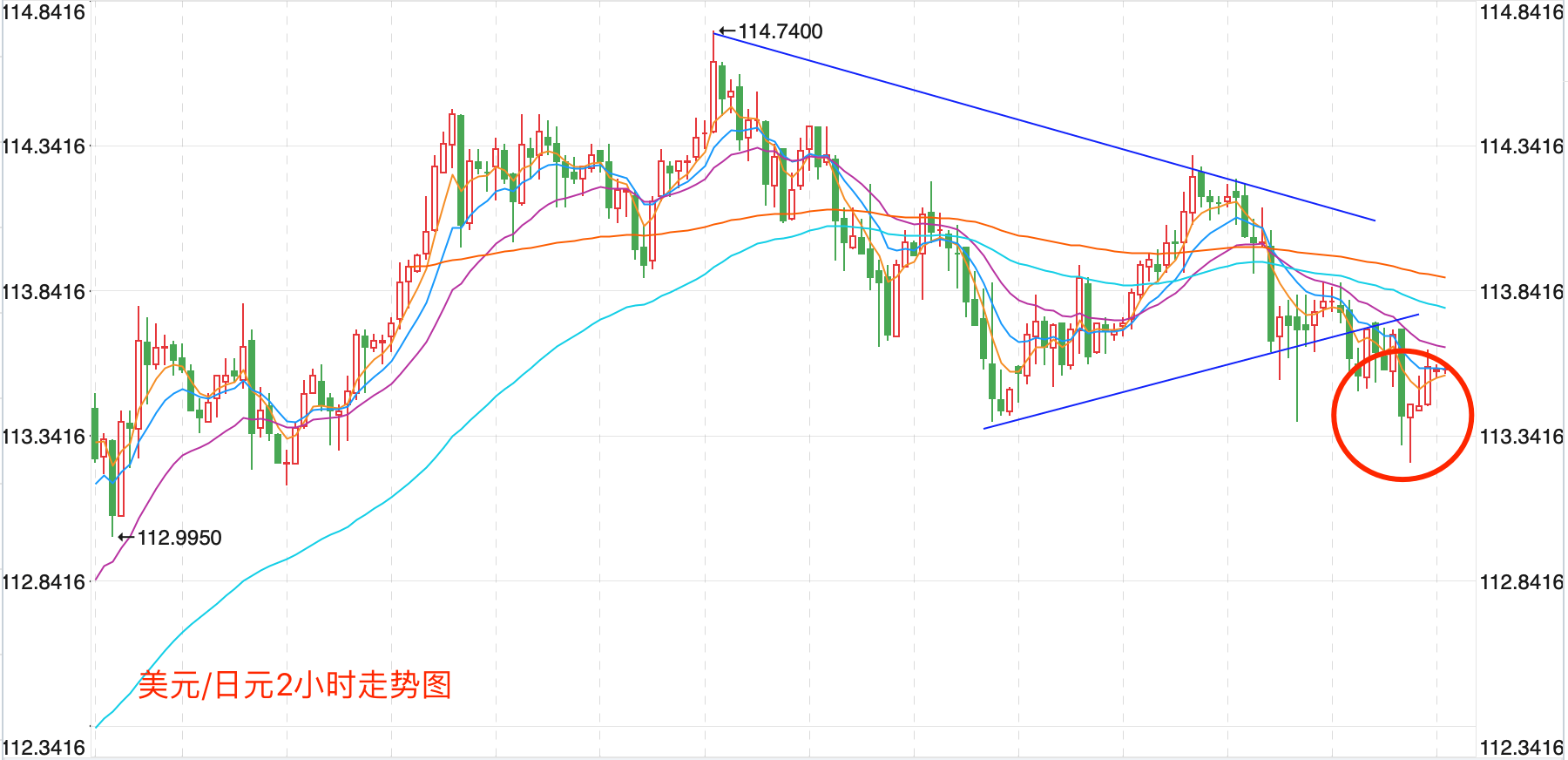Click left axis value 113.3416
The image size is (1568, 760).
(x=44, y=436)
